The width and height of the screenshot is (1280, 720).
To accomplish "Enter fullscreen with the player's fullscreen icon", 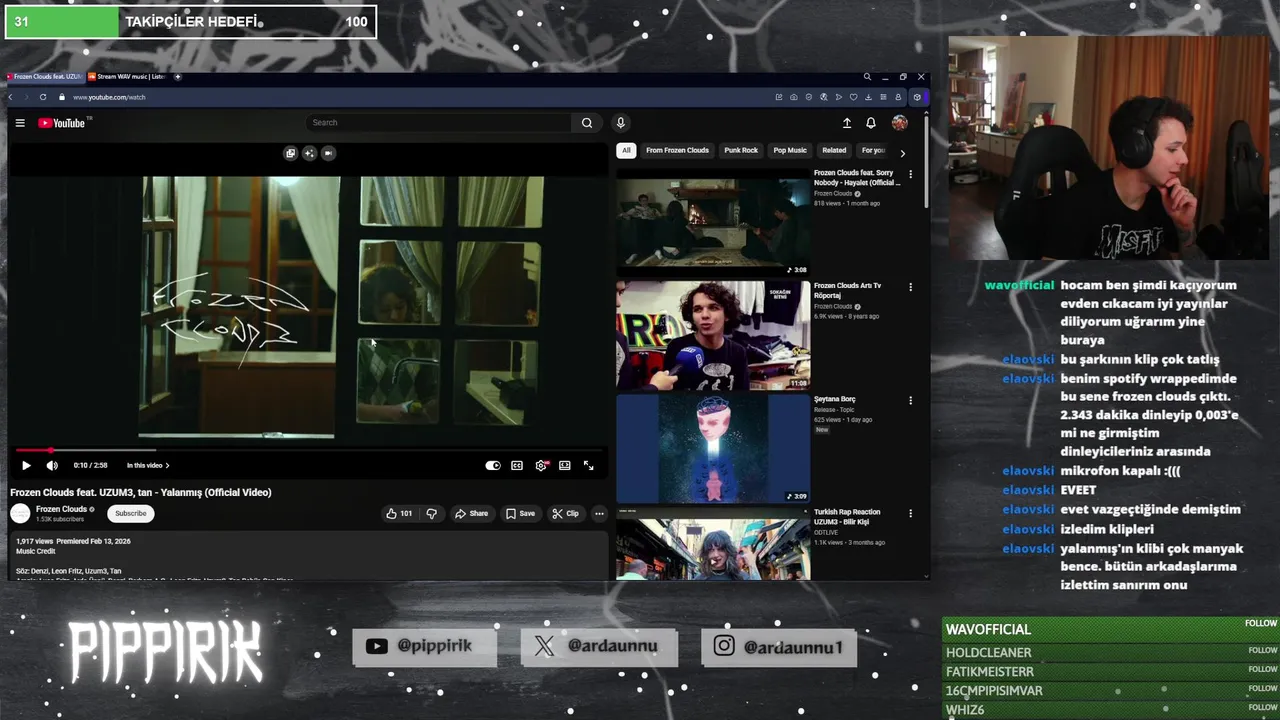I will [588, 465].
